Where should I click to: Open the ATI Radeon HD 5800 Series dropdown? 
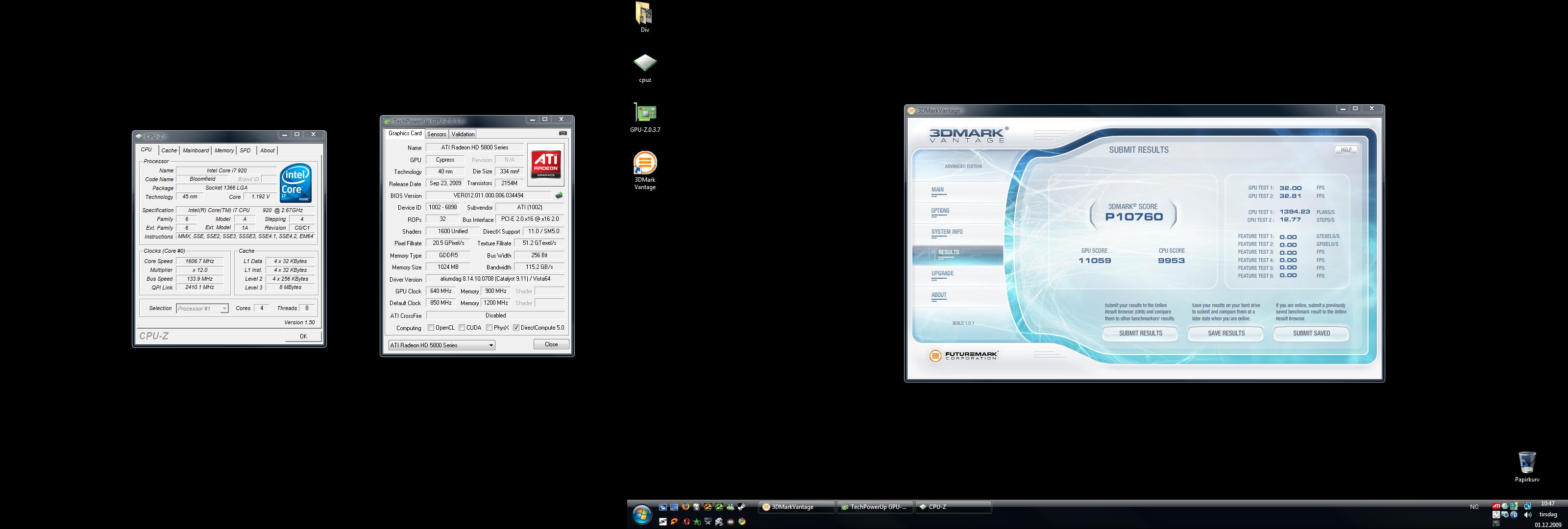pos(441,345)
